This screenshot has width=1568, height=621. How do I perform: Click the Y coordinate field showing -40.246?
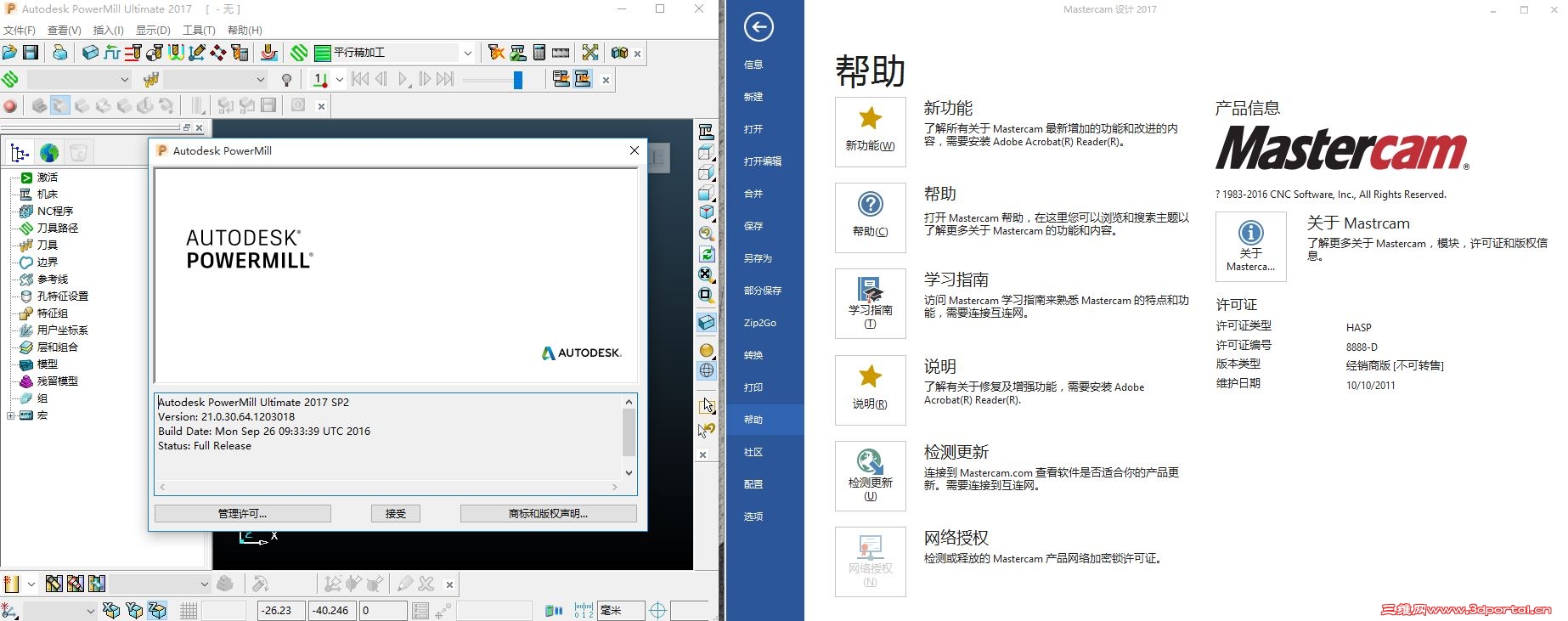tap(332, 611)
